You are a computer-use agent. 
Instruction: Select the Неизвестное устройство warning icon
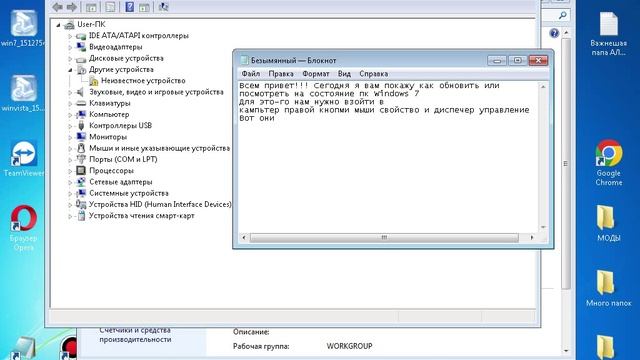click(93, 80)
